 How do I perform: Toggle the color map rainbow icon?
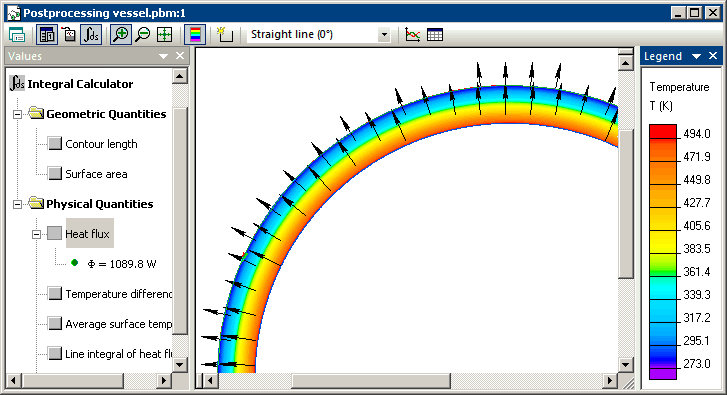(195, 35)
